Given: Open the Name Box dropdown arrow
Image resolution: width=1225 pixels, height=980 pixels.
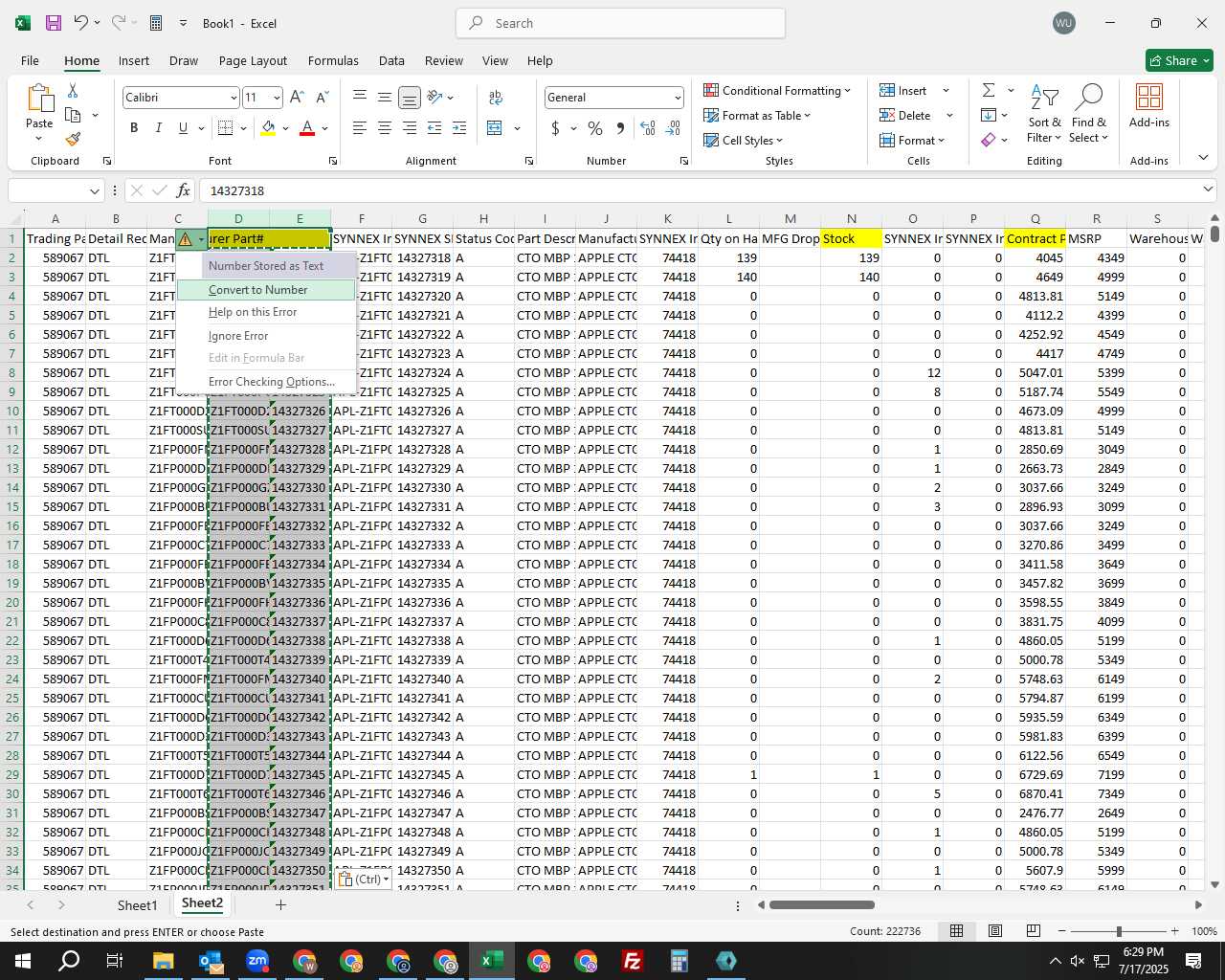Looking at the screenshot, I should [94, 190].
